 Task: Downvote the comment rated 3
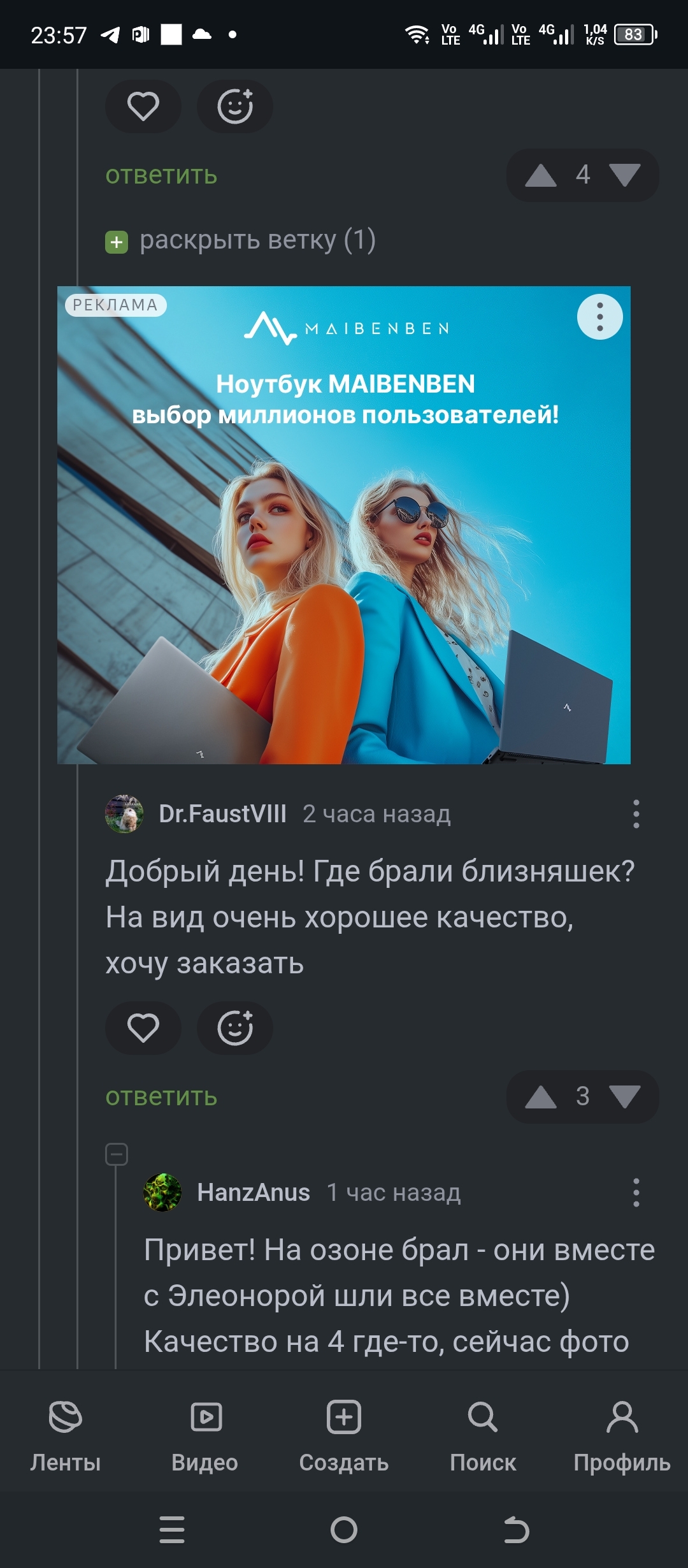[x=624, y=1097]
